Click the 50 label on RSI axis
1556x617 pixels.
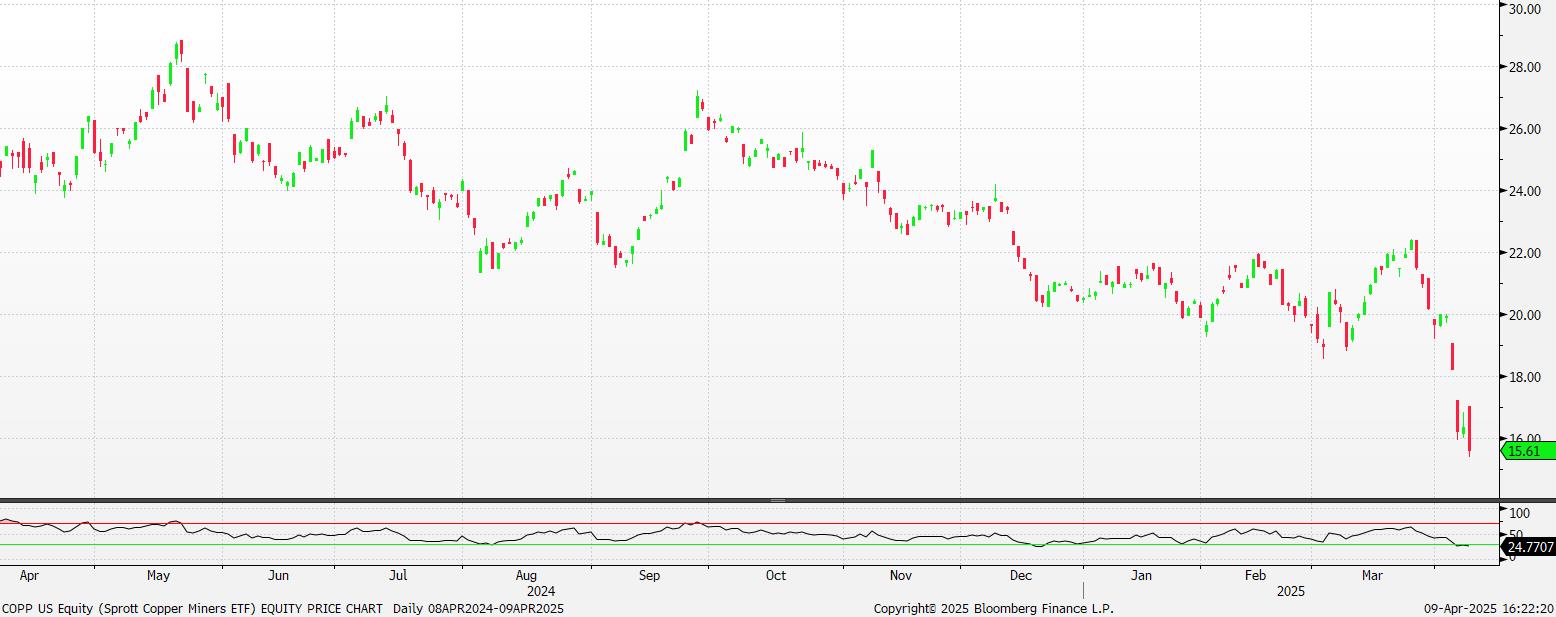[1516, 535]
